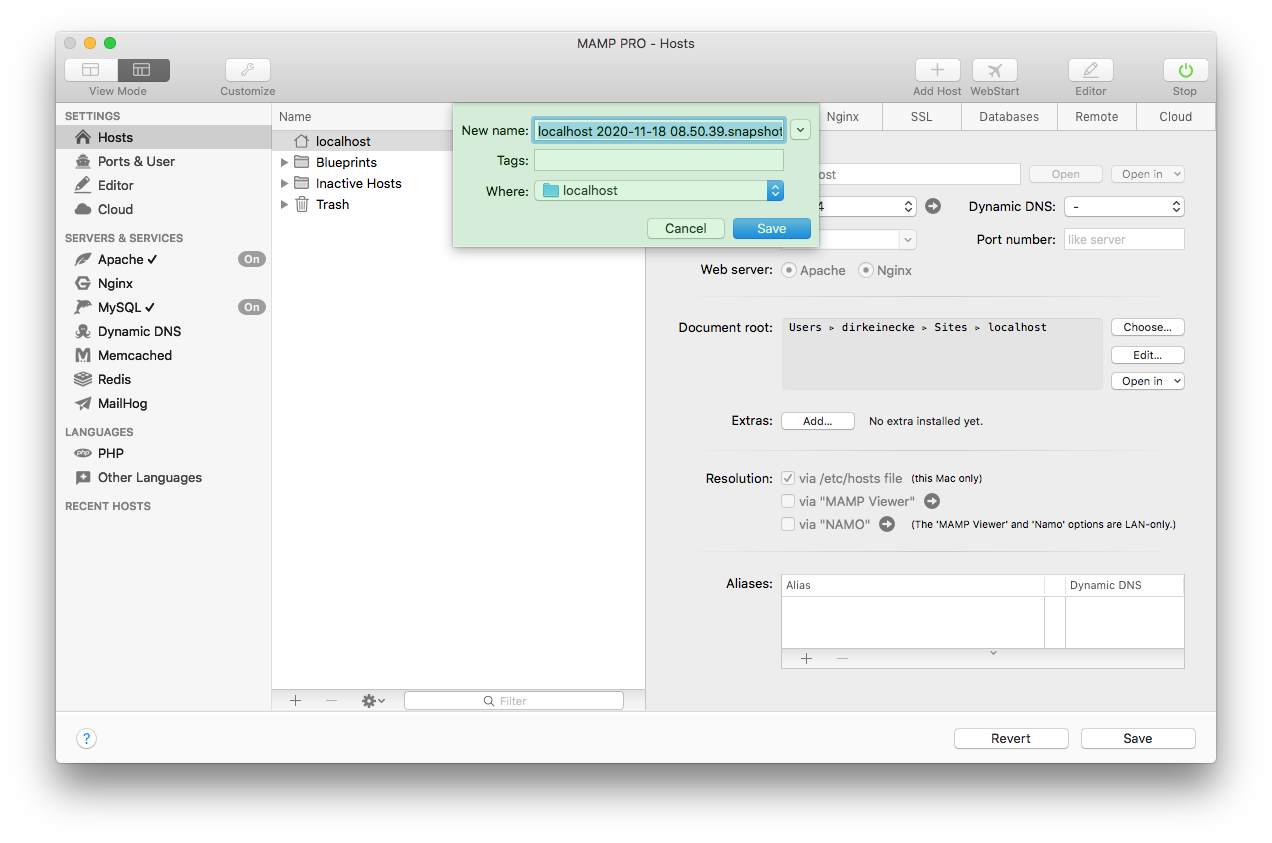Cancel the snapshot rename dialog
The height and width of the screenshot is (843, 1272).
click(x=685, y=228)
